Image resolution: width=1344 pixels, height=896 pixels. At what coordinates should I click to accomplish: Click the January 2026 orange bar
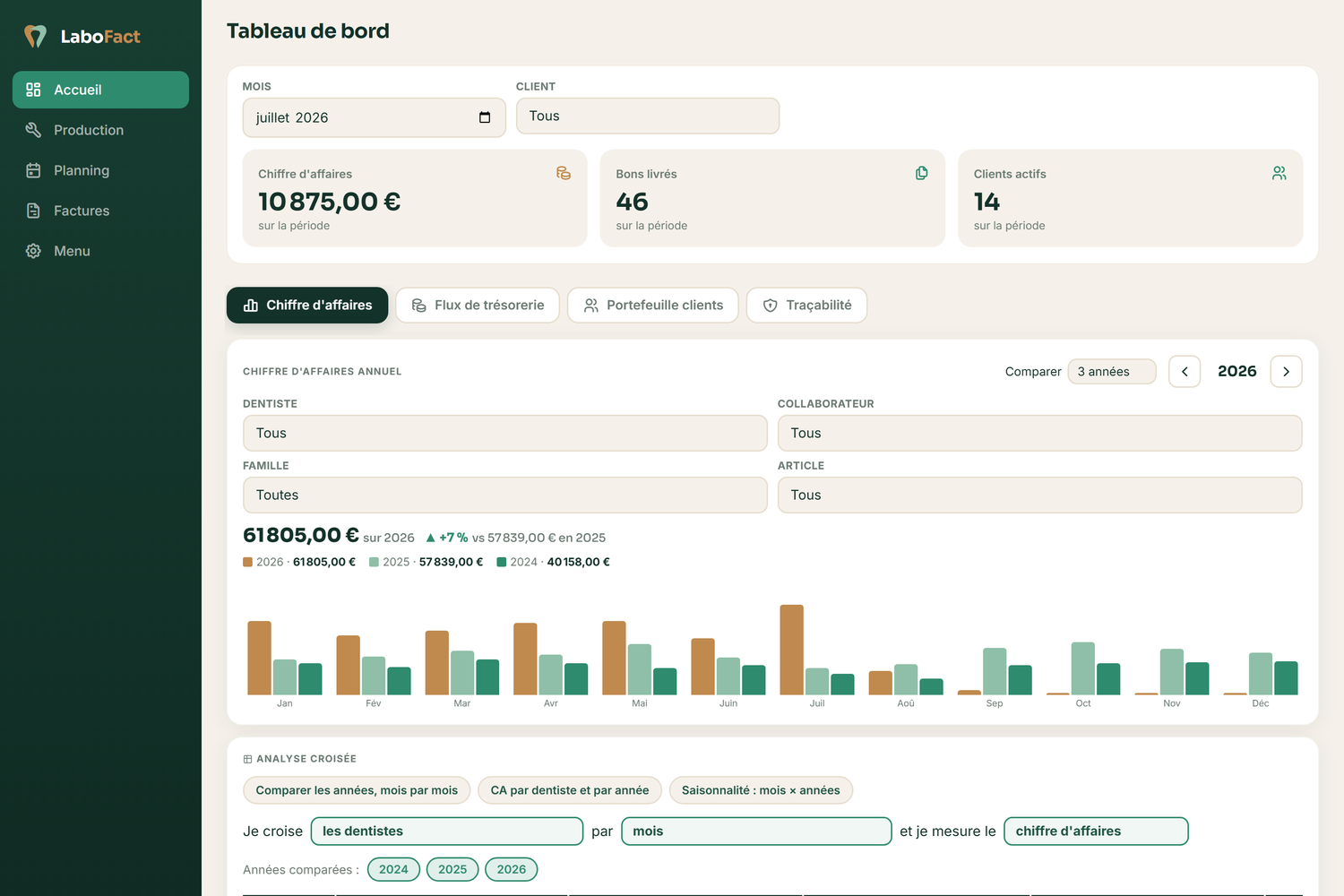pos(259,658)
